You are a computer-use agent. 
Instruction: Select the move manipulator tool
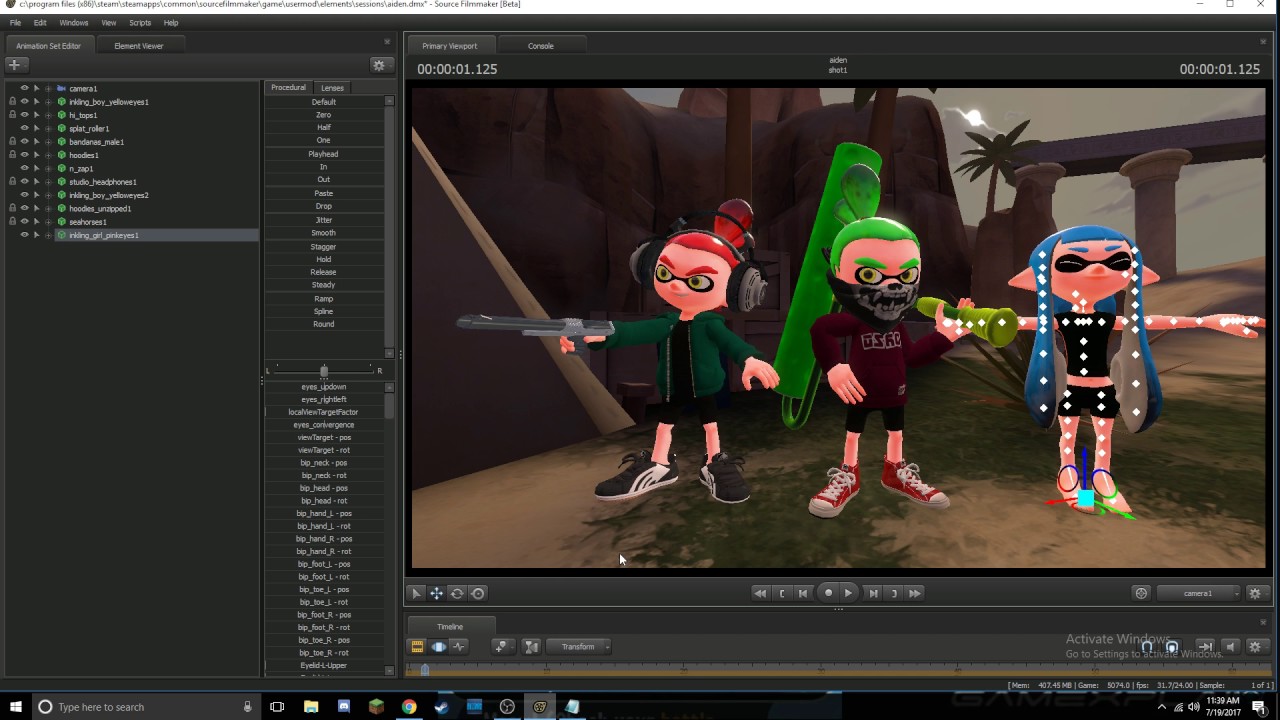click(x=437, y=593)
